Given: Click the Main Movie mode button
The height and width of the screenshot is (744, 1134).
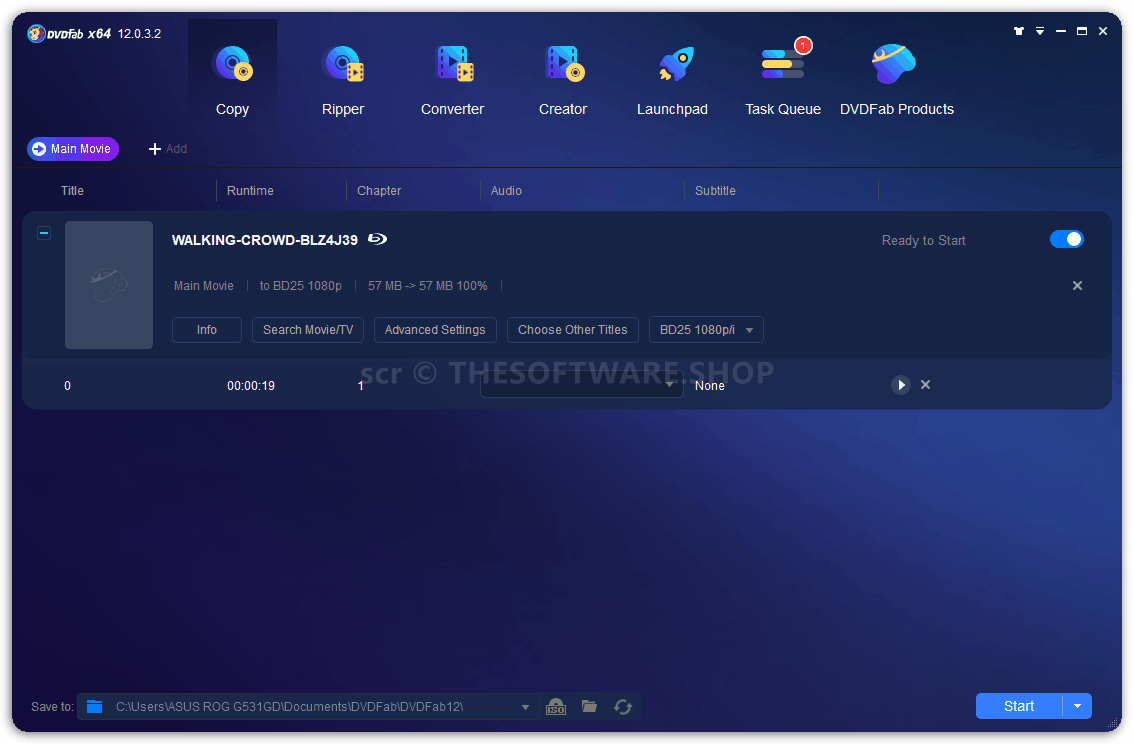Looking at the screenshot, I should [x=73, y=149].
